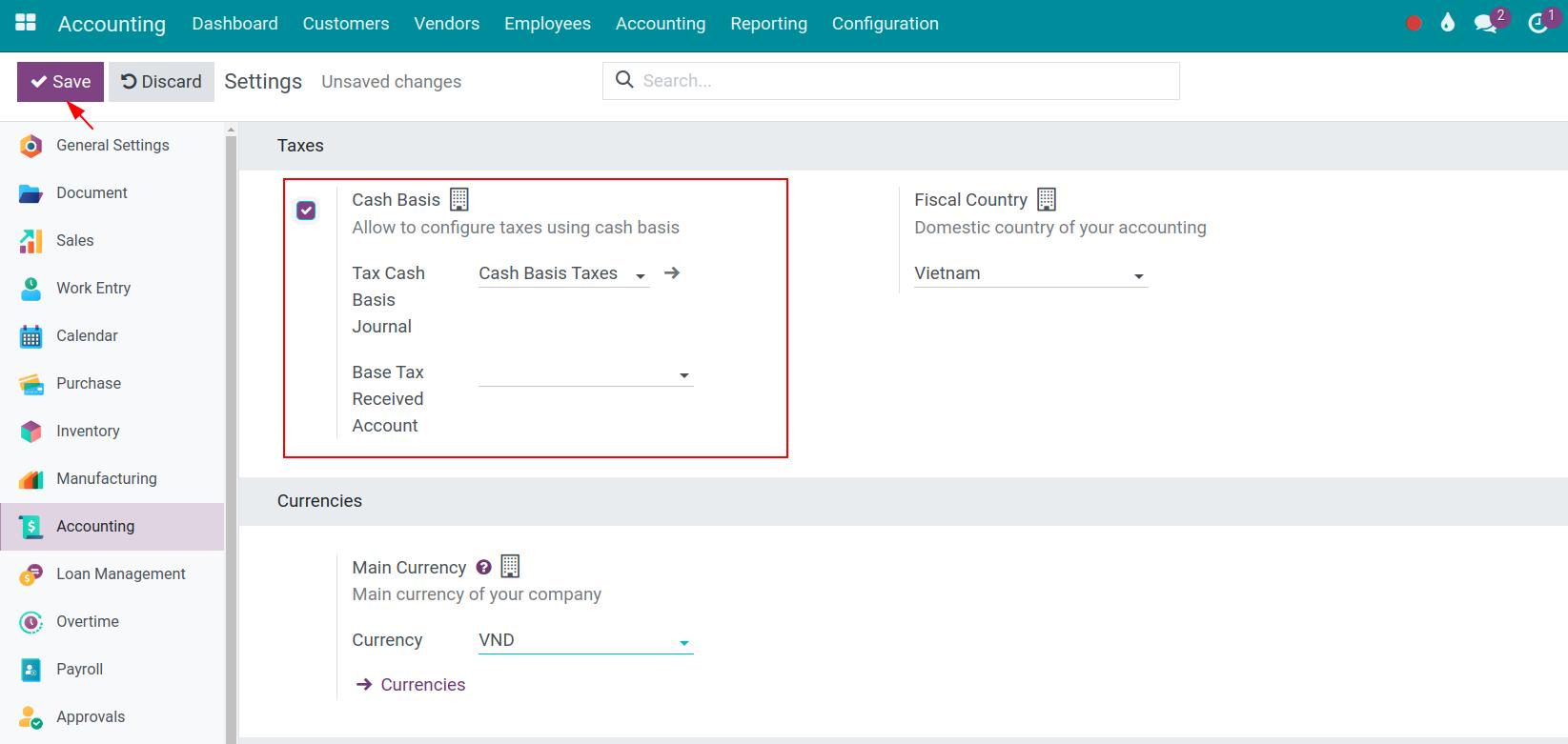Uncheck the Cash Basis checkbox
This screenshot has width=1568, height=744.
click(x=306, y=211)
